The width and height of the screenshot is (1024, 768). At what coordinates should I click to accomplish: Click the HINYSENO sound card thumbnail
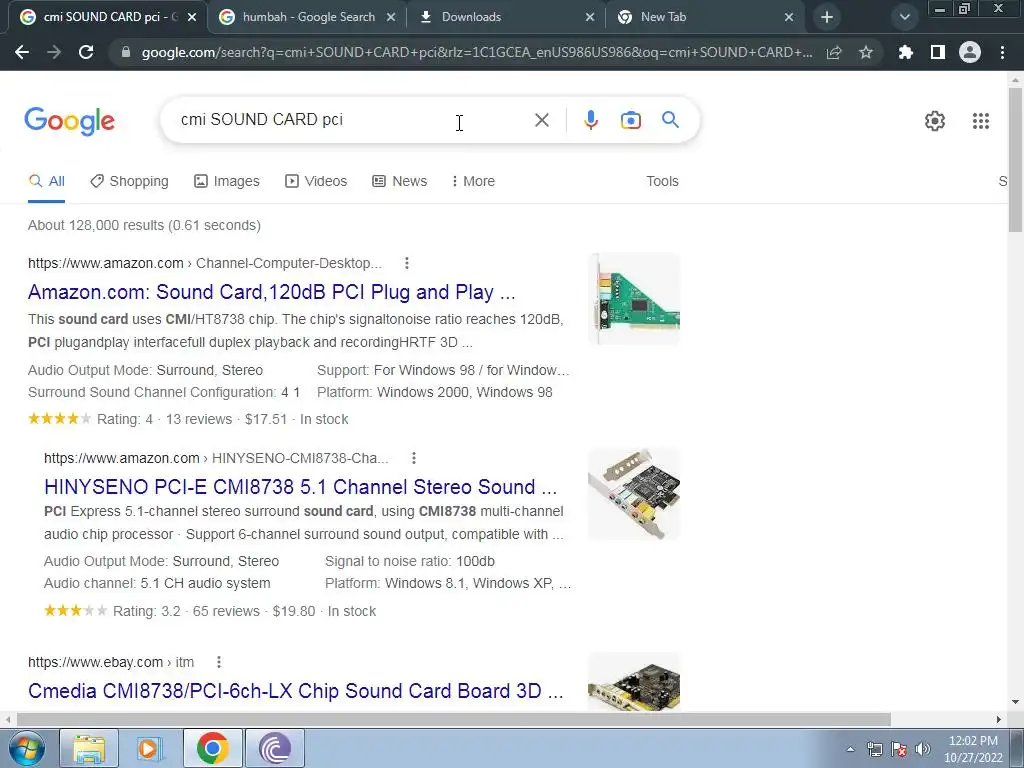click(634, 494)
